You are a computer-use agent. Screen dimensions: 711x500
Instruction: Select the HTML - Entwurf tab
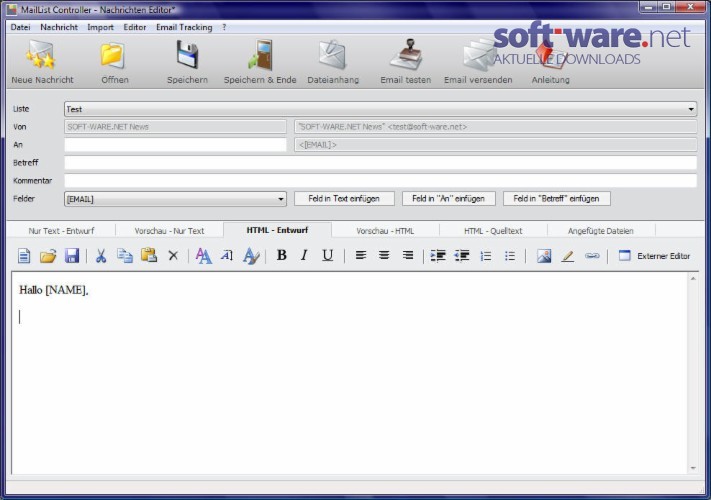tap(277, 230)
